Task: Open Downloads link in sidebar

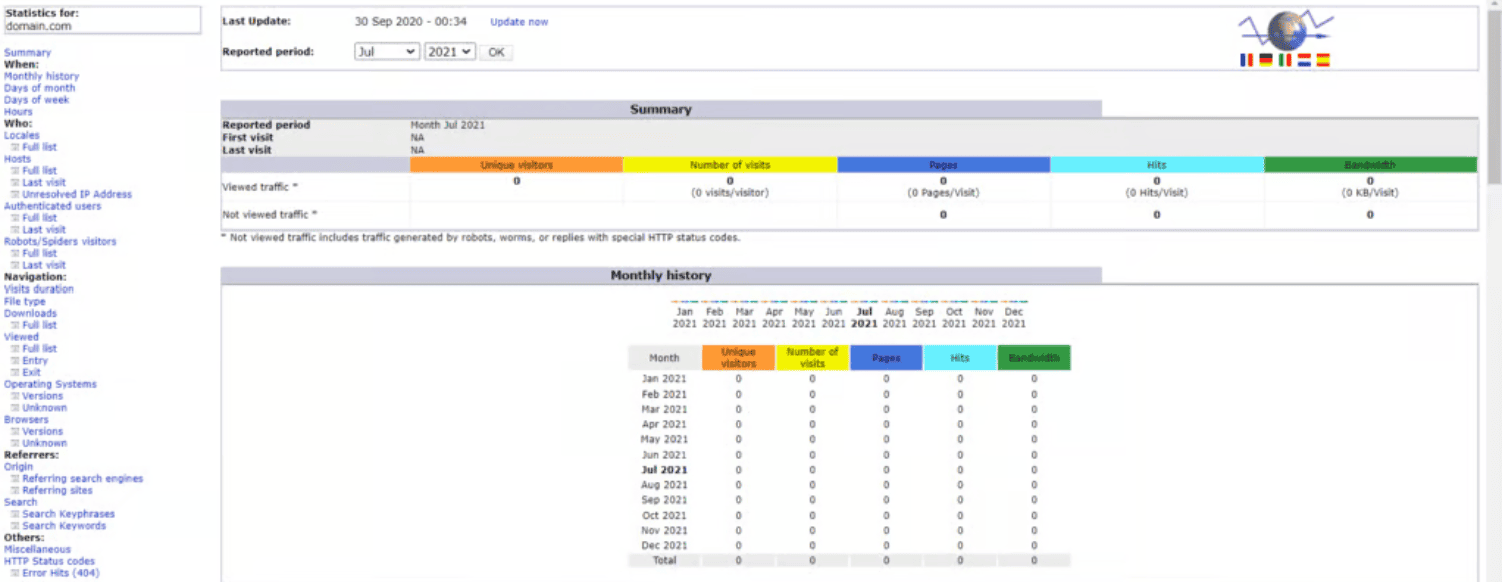Action: click(30, 313)
